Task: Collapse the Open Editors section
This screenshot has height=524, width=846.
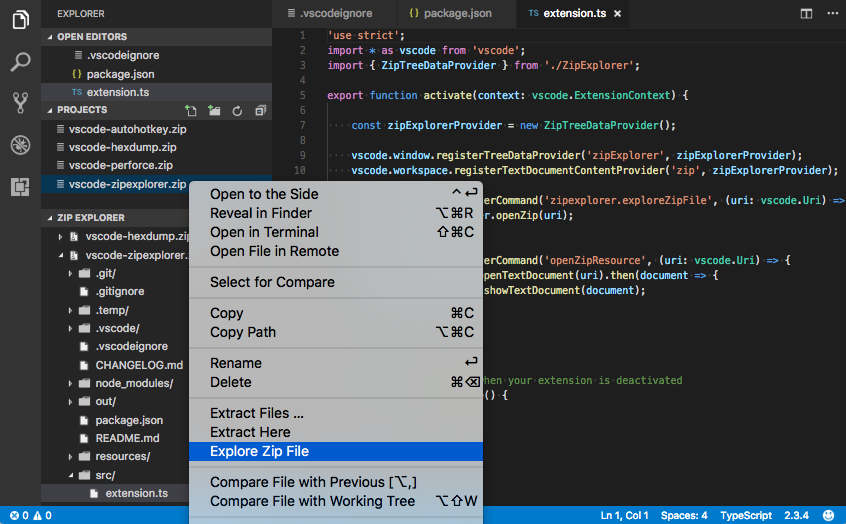Action: pyautogui.click(x=50, y=37)
